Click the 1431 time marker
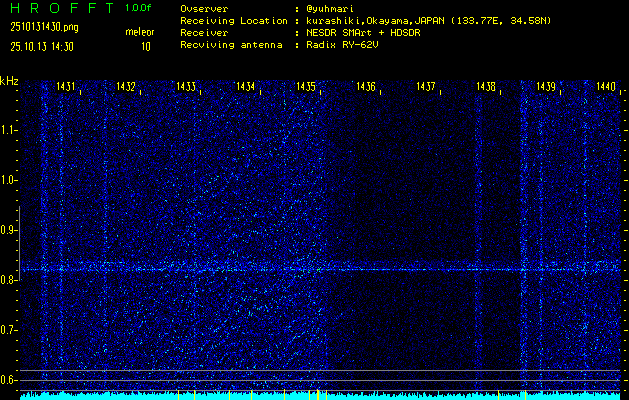Viewport: 629px width, 400px height. [66, 88]
